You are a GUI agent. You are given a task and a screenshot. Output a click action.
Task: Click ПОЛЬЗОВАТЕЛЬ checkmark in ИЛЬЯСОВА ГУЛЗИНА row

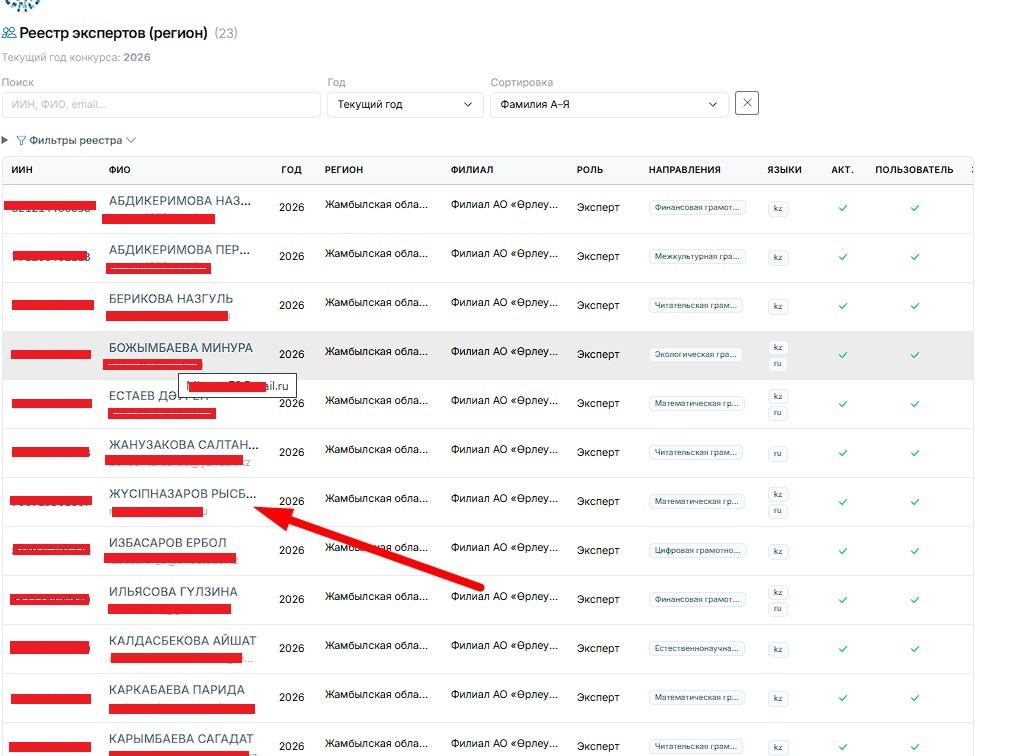coord(915,600)
